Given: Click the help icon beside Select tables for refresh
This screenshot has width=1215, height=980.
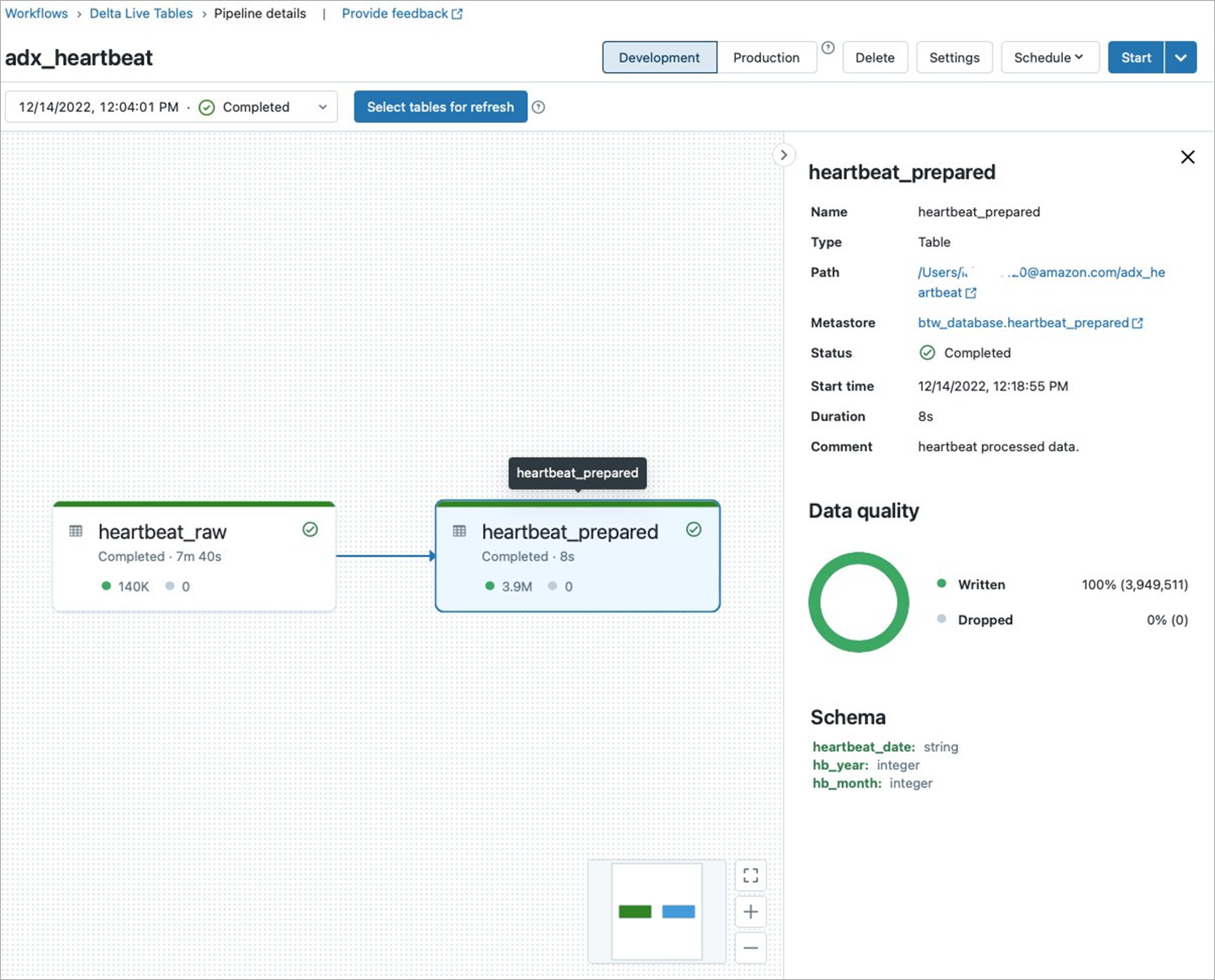Looking at the screenshot, I should (x=539, y=107).
